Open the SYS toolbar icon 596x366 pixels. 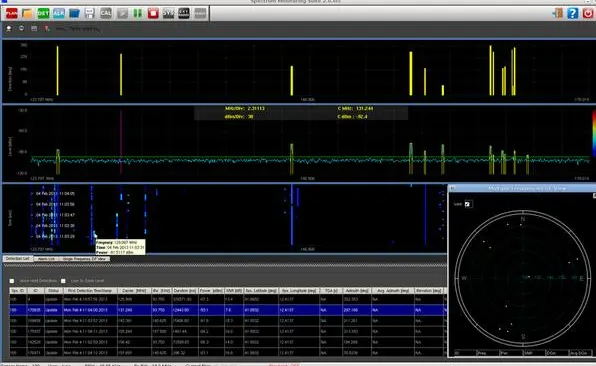[x=168, y=14]
